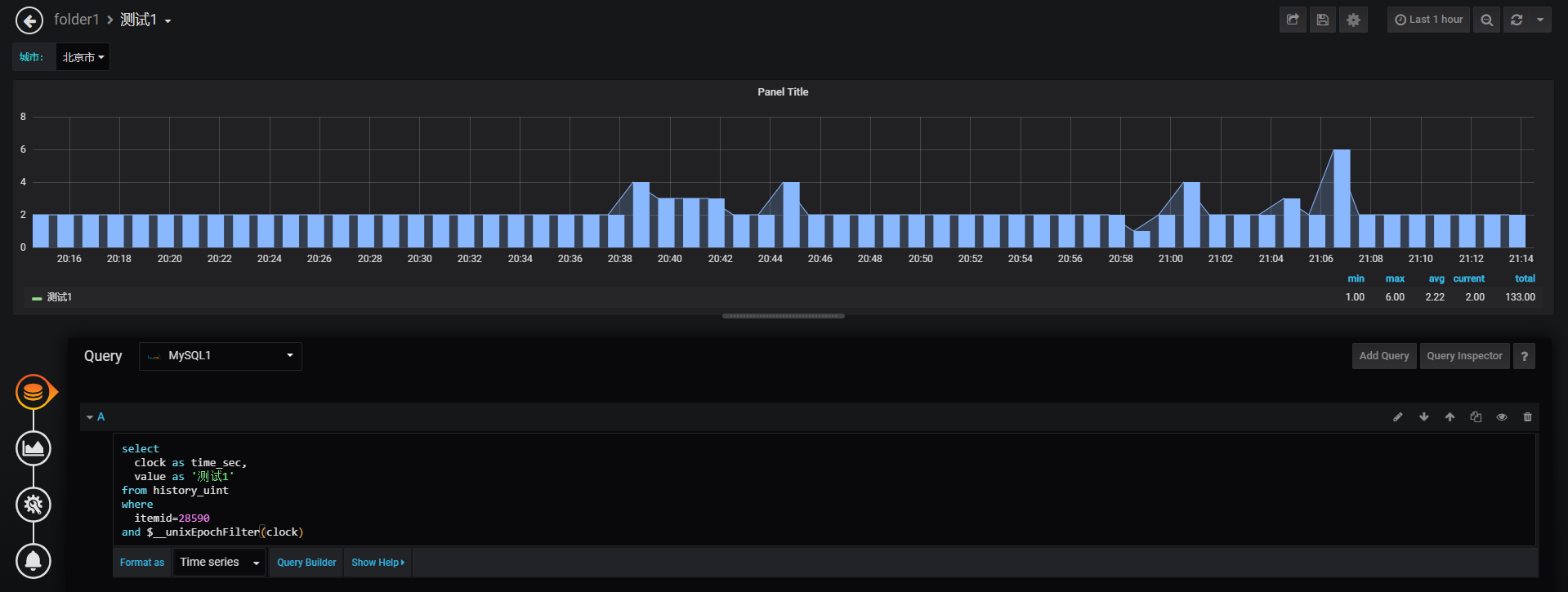Click the folder1 breadcrumb
The height and width of the screenshot is (592, 1568).
point(76,20)
